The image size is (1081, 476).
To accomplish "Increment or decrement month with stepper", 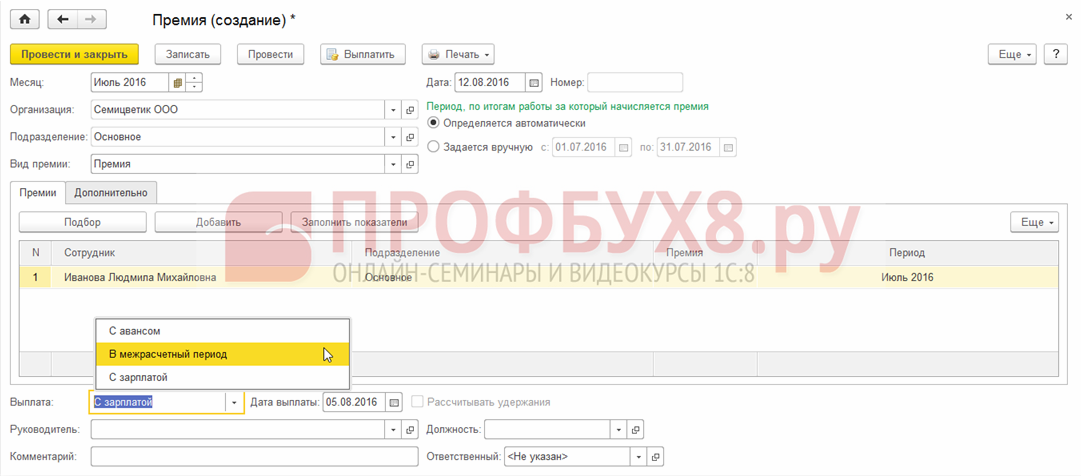I will coord(194,83).
